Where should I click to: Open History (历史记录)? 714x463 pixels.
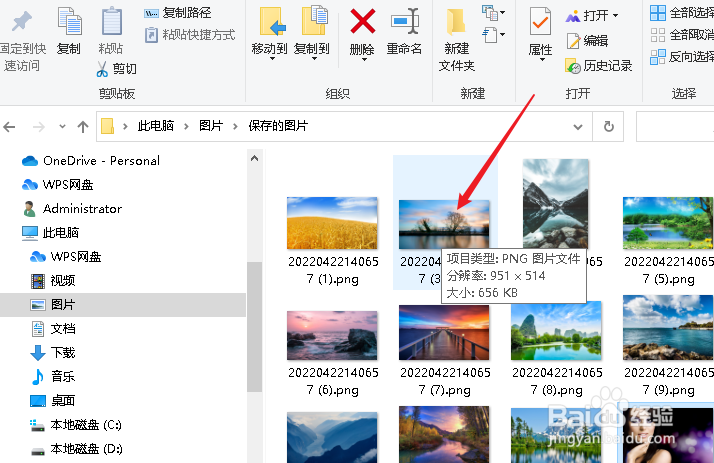pyautogui.click(x=598, y=66)
